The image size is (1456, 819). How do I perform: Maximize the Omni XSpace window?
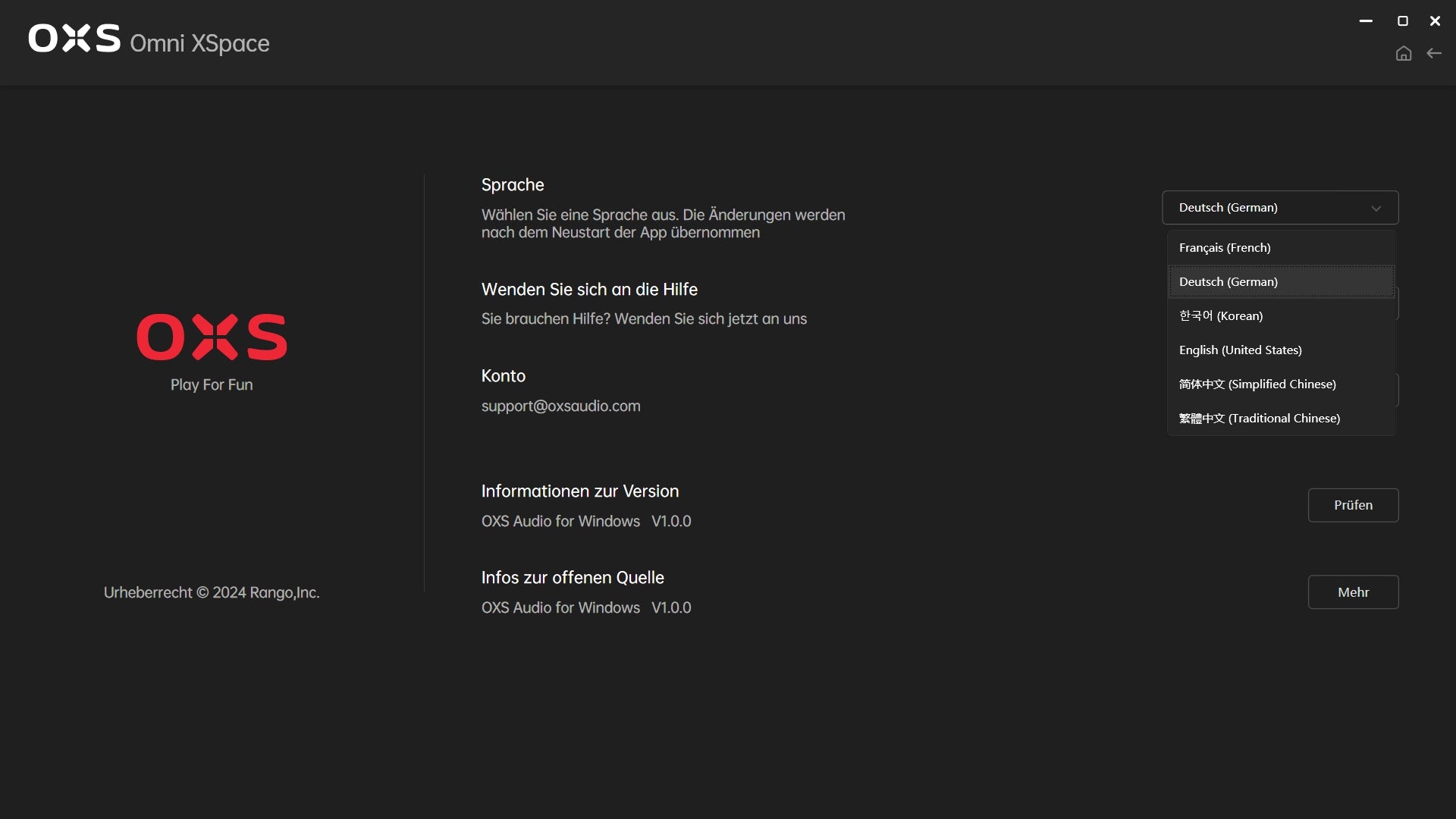[1403, 21]
